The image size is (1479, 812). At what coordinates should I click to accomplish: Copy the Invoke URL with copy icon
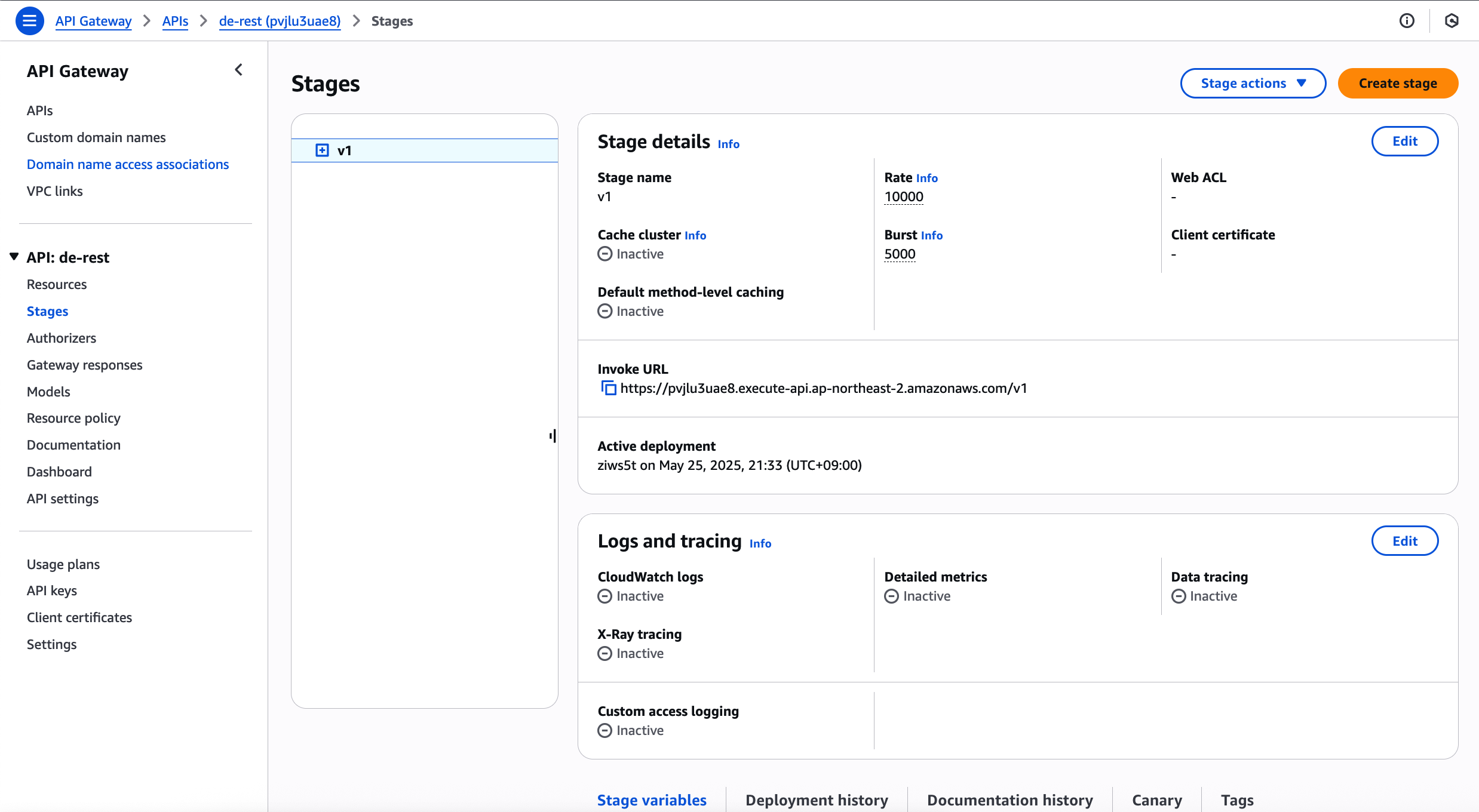click(608, 388)
